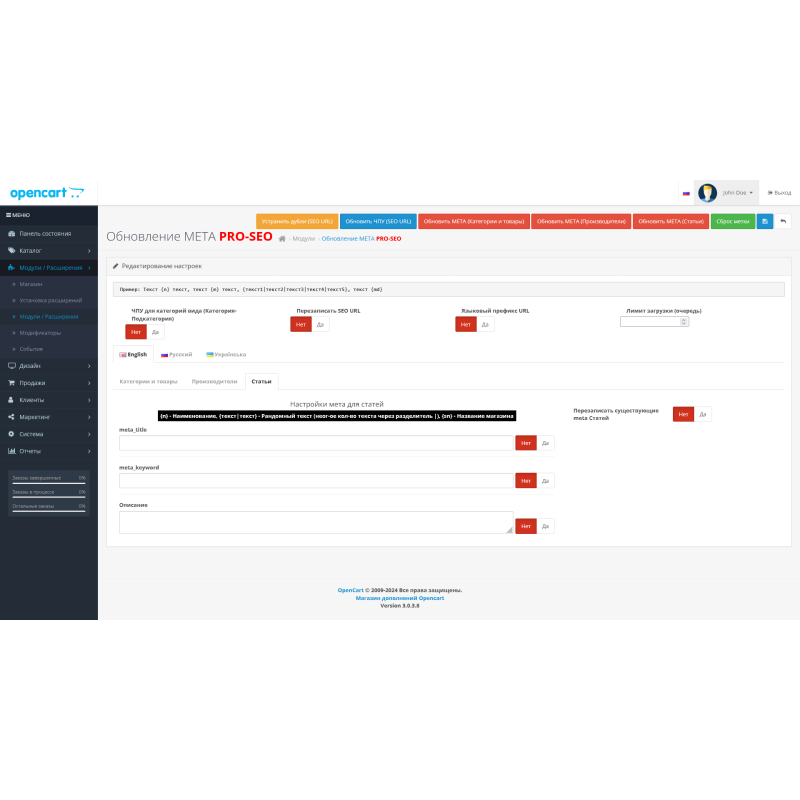This screenshot has height=800, width=800.
Task: Switch to the Категории и товары tab
Action: (x=147, y=380)
